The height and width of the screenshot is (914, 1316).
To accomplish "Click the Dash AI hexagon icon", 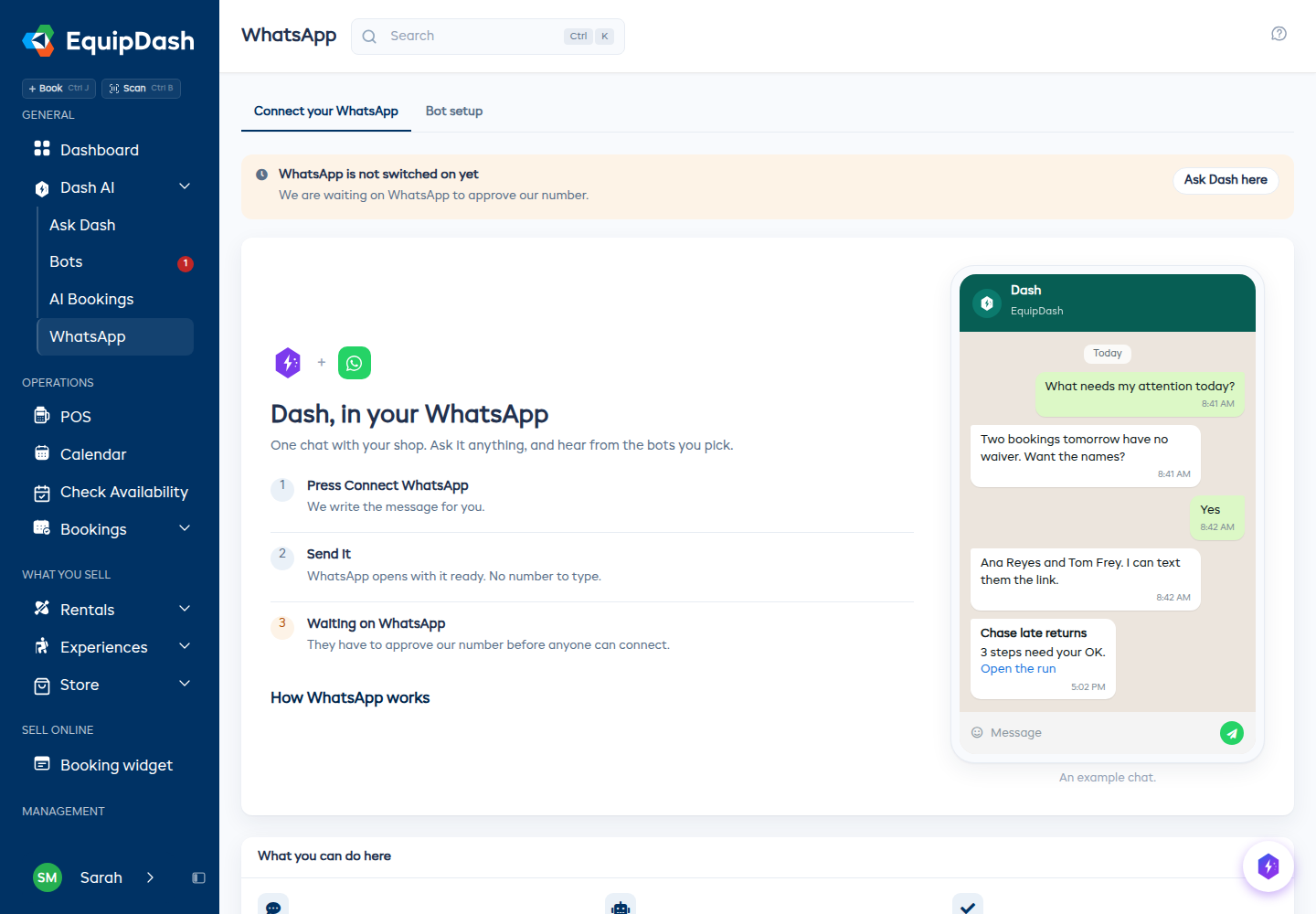I will [42, 188].
